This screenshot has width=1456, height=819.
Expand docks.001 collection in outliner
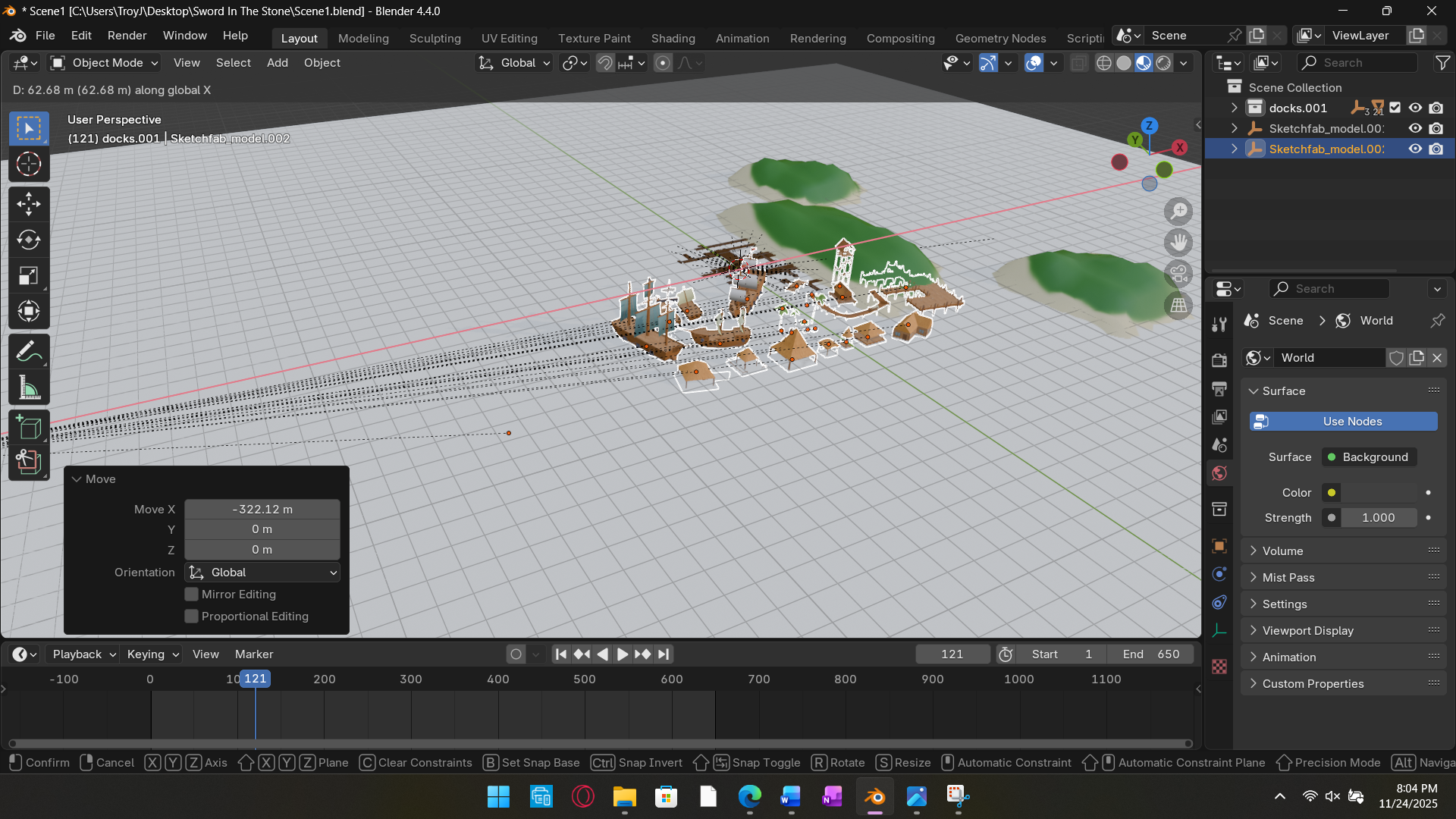click(1234, 108)
